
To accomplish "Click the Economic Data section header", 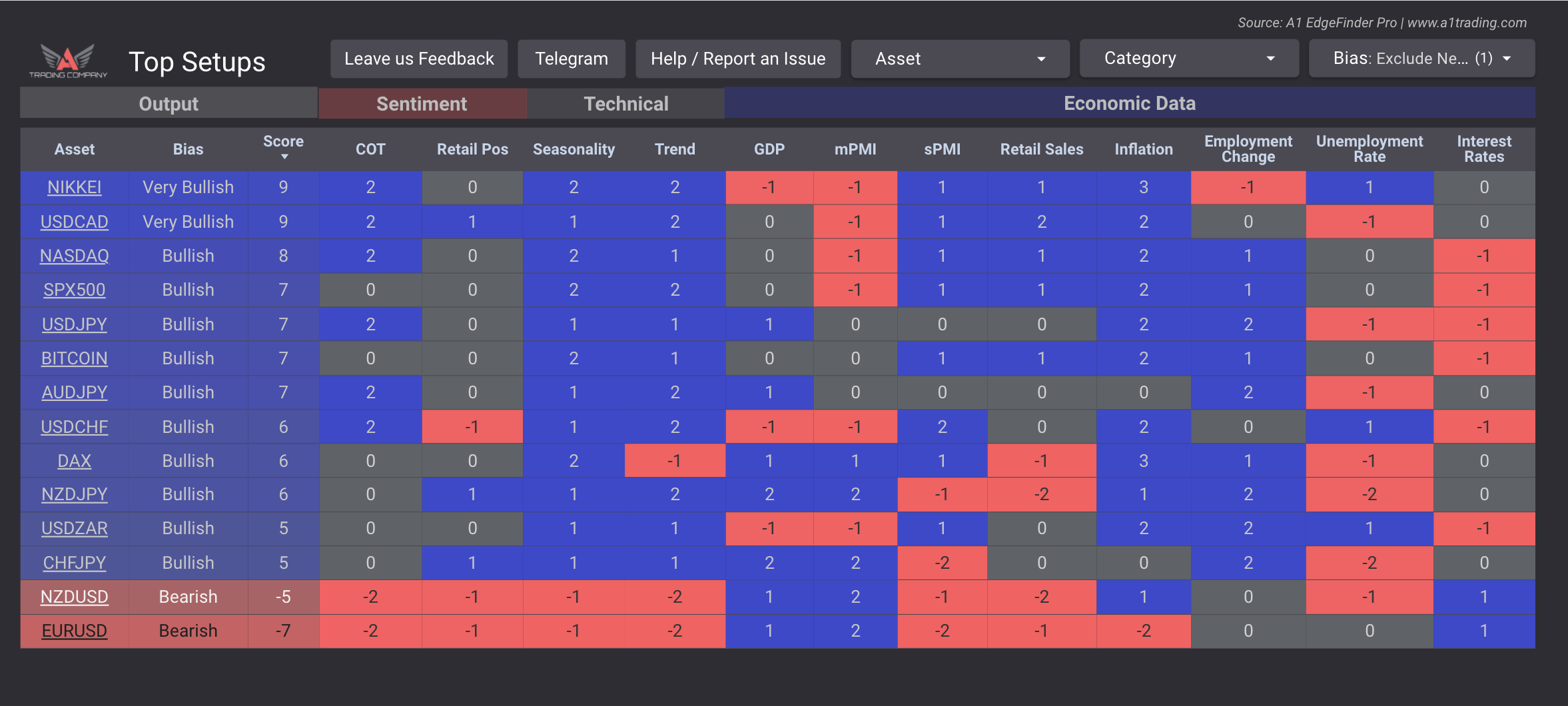I will click(1129, 103).
